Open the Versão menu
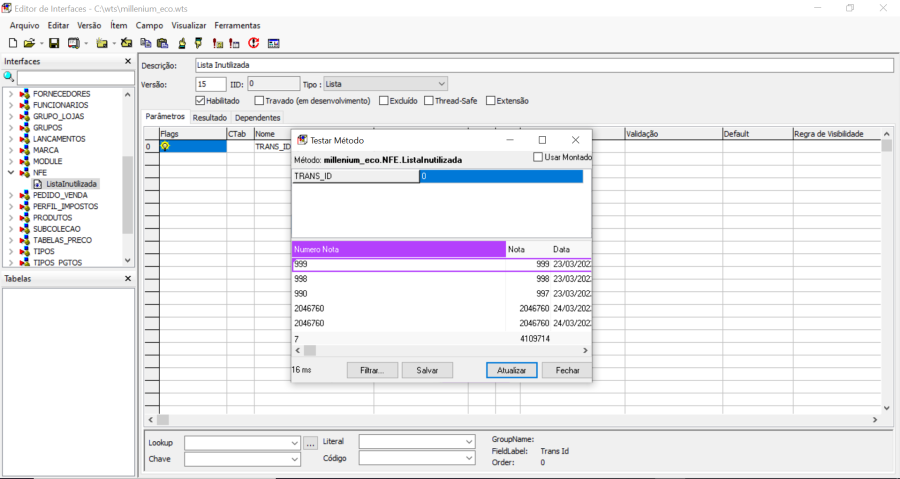 (x=89, y=25)
